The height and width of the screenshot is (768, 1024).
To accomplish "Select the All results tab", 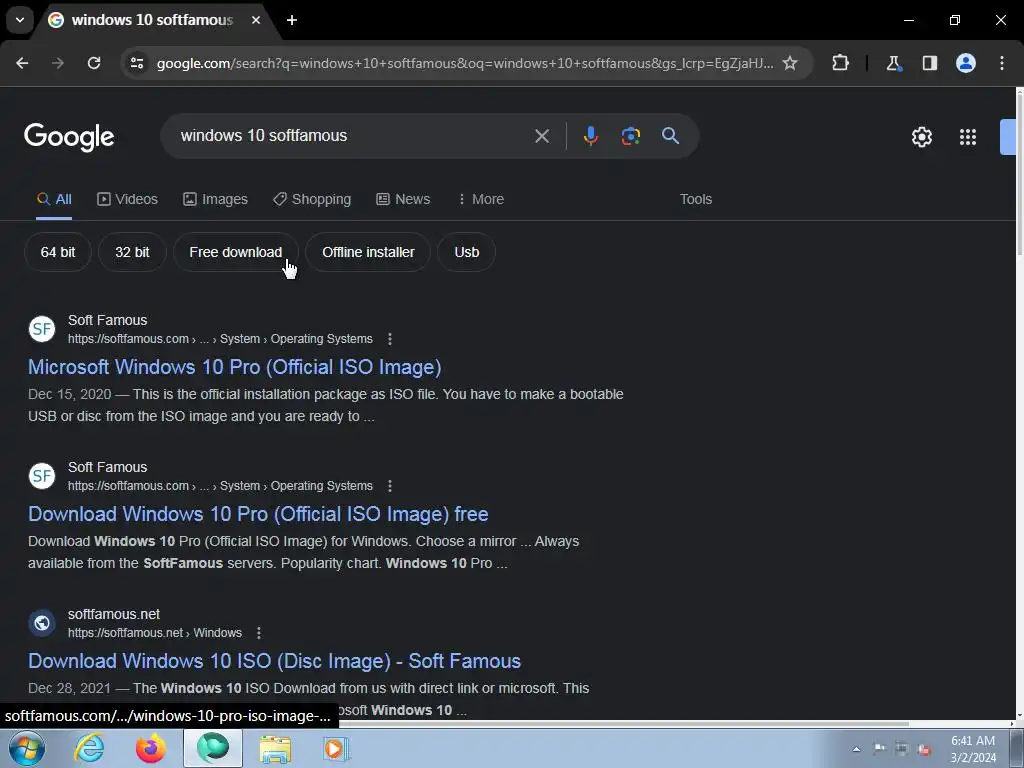I will point(54,199).
